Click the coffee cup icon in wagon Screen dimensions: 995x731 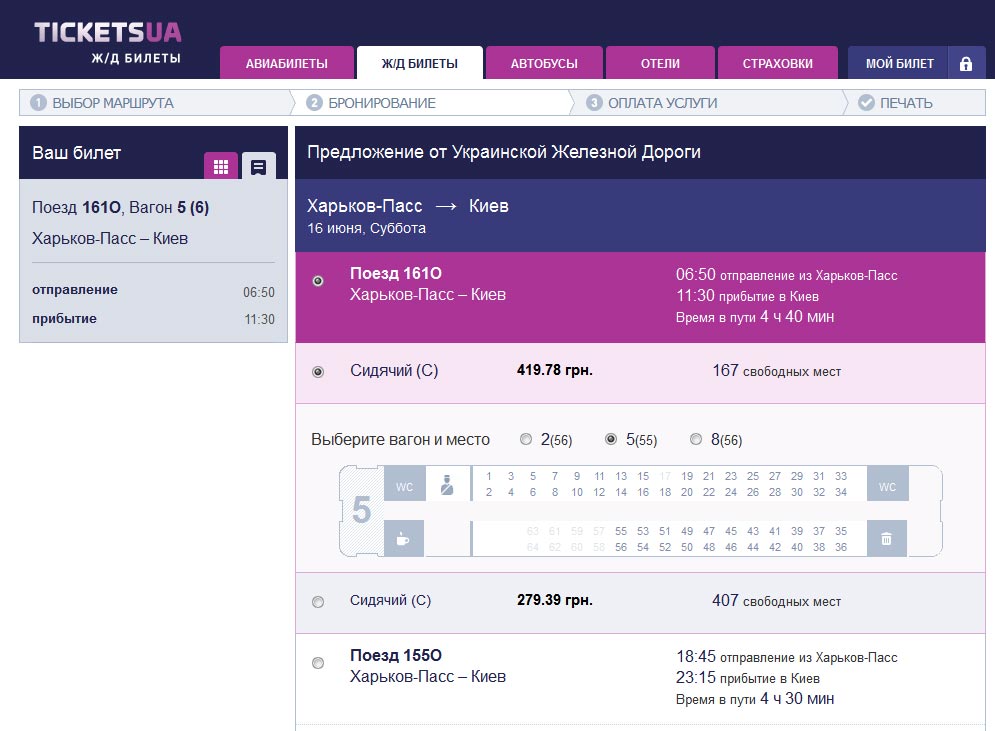point(404,539)
